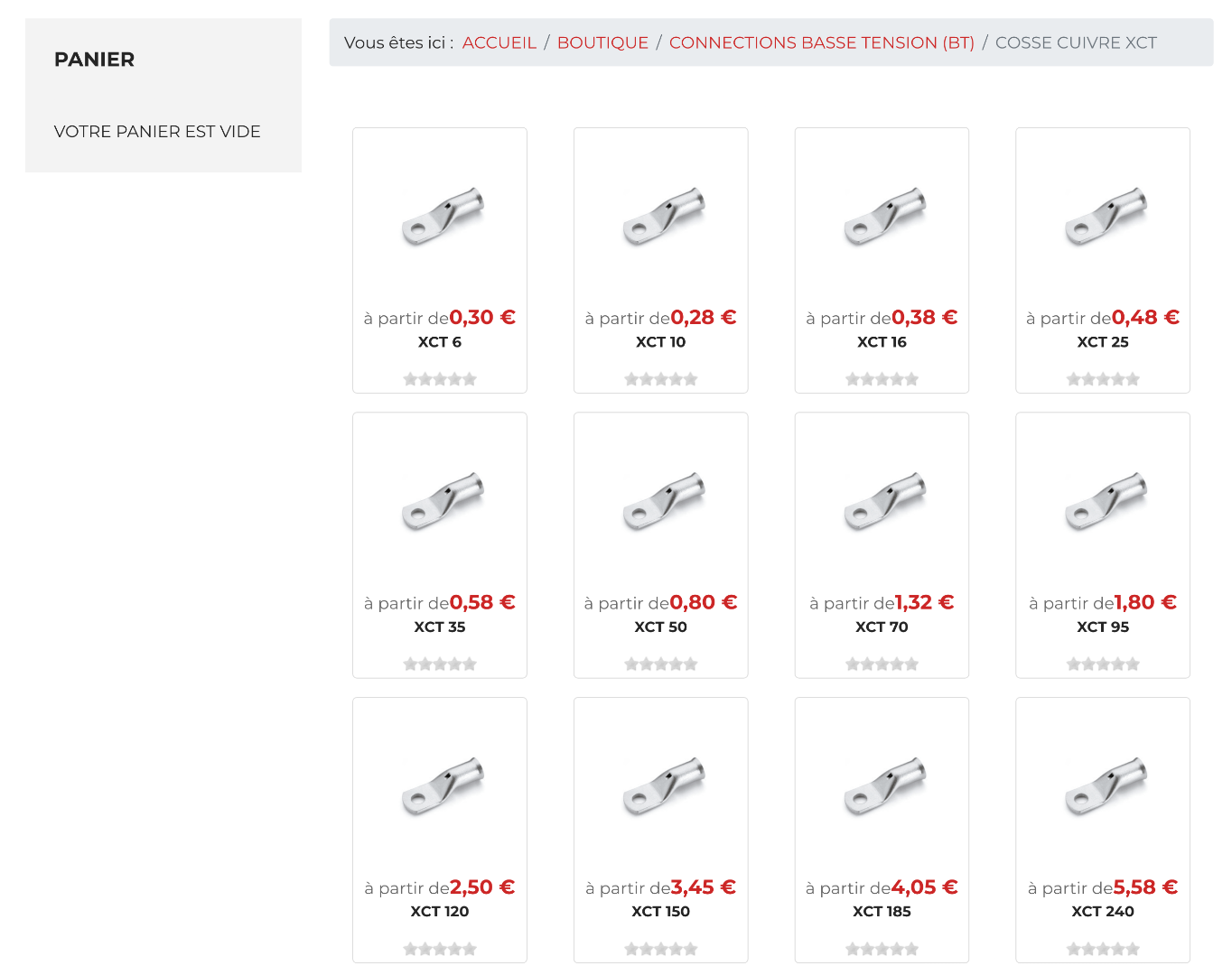Open the XCT 50 product title
The width and height of the screenshot is (1232, 975).
(x=660, y=627)
